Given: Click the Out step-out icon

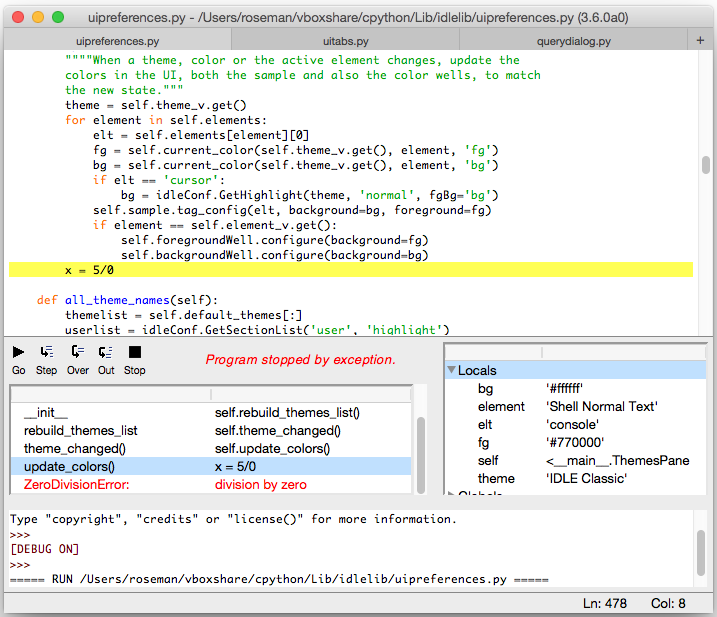Looking at the screenshot, I should point(106,352).
